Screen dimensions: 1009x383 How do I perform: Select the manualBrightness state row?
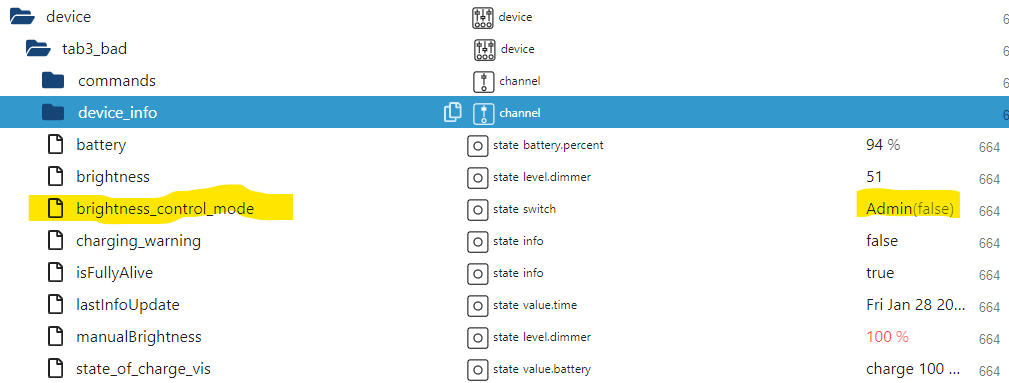[x=504, y=337]
